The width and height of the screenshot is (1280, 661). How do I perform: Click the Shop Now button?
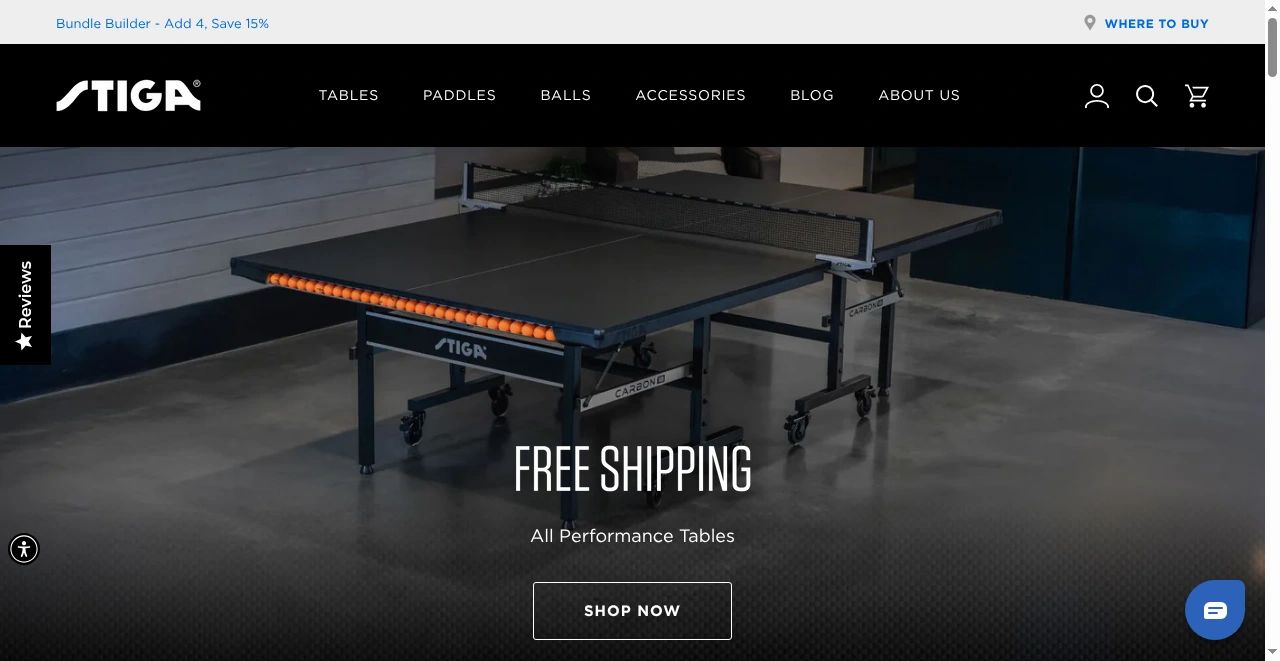point(632,611)
